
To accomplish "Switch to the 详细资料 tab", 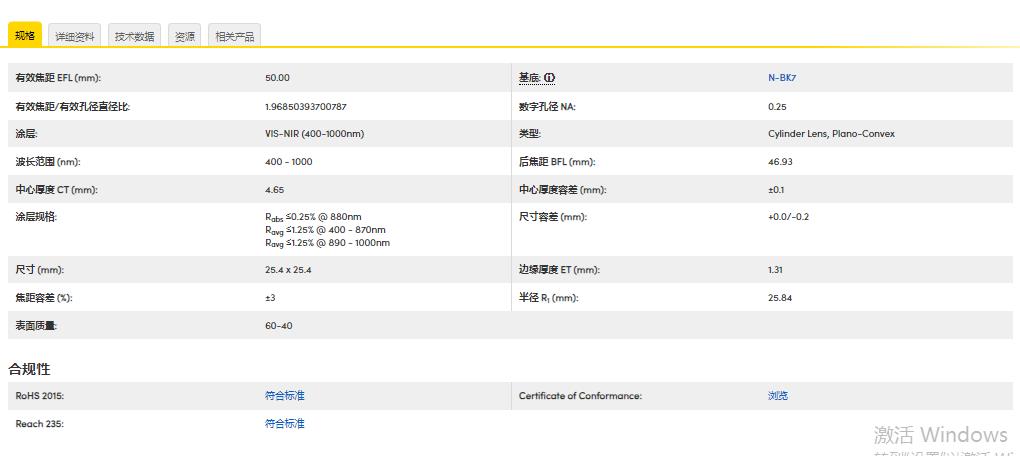I will (75, 36).
